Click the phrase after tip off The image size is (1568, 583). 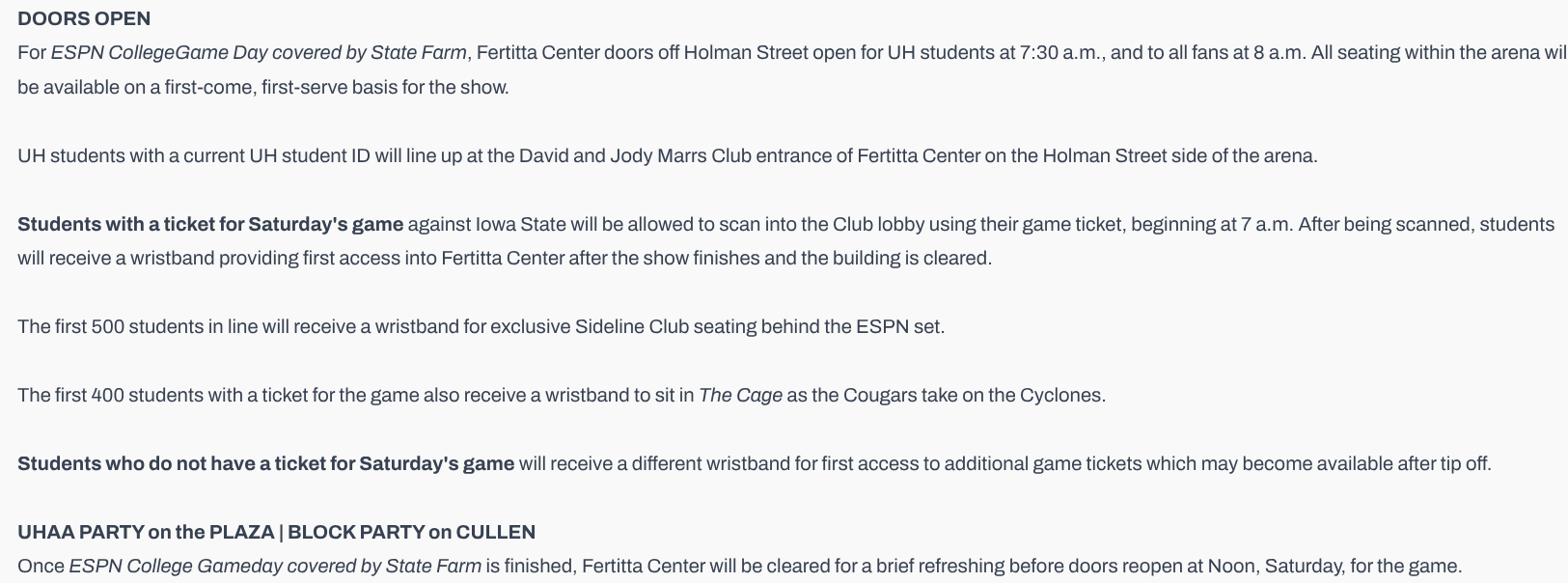[1450, 464]
